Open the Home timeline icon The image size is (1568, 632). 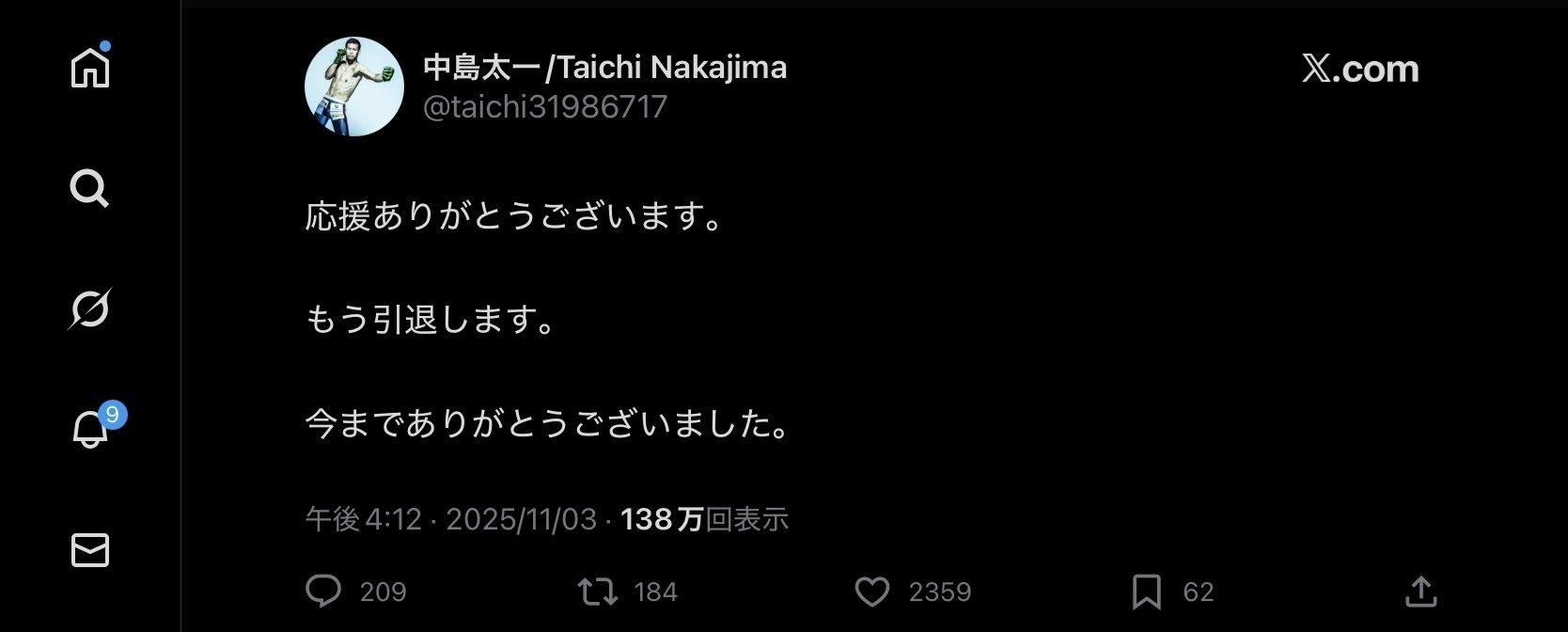89,66
